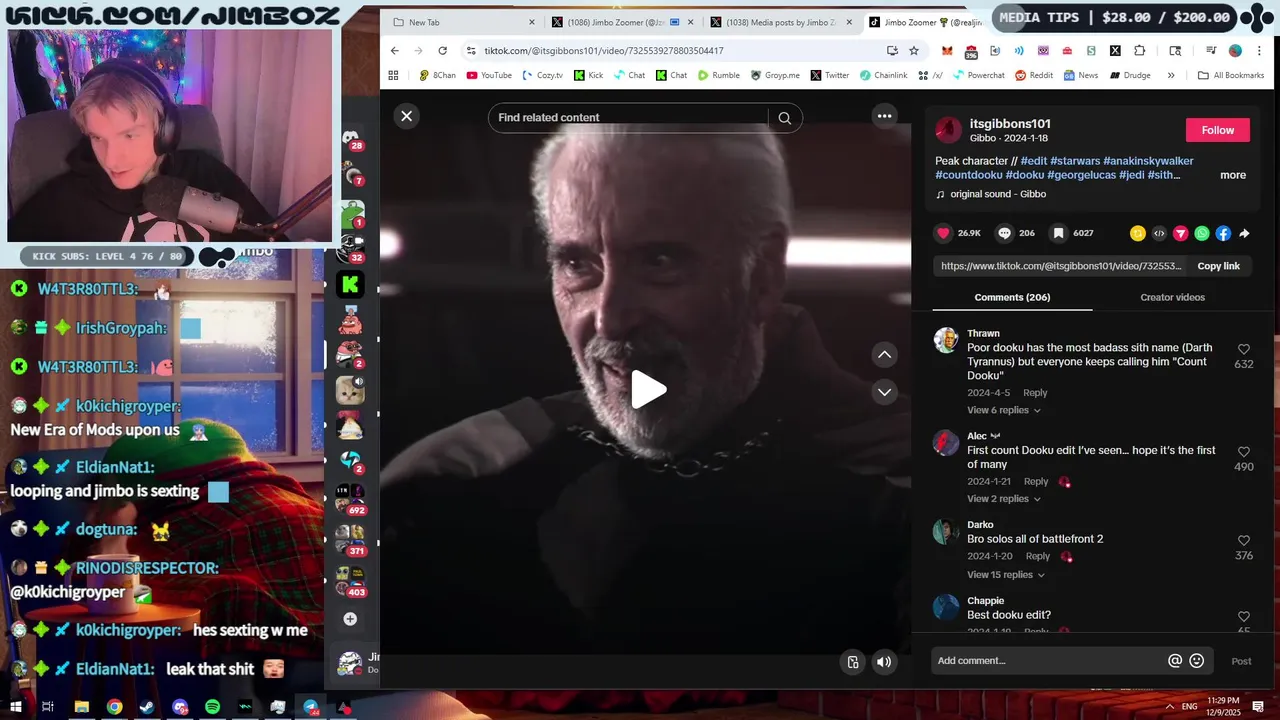Open the browser apps grid icon

[x=393, y=75]
